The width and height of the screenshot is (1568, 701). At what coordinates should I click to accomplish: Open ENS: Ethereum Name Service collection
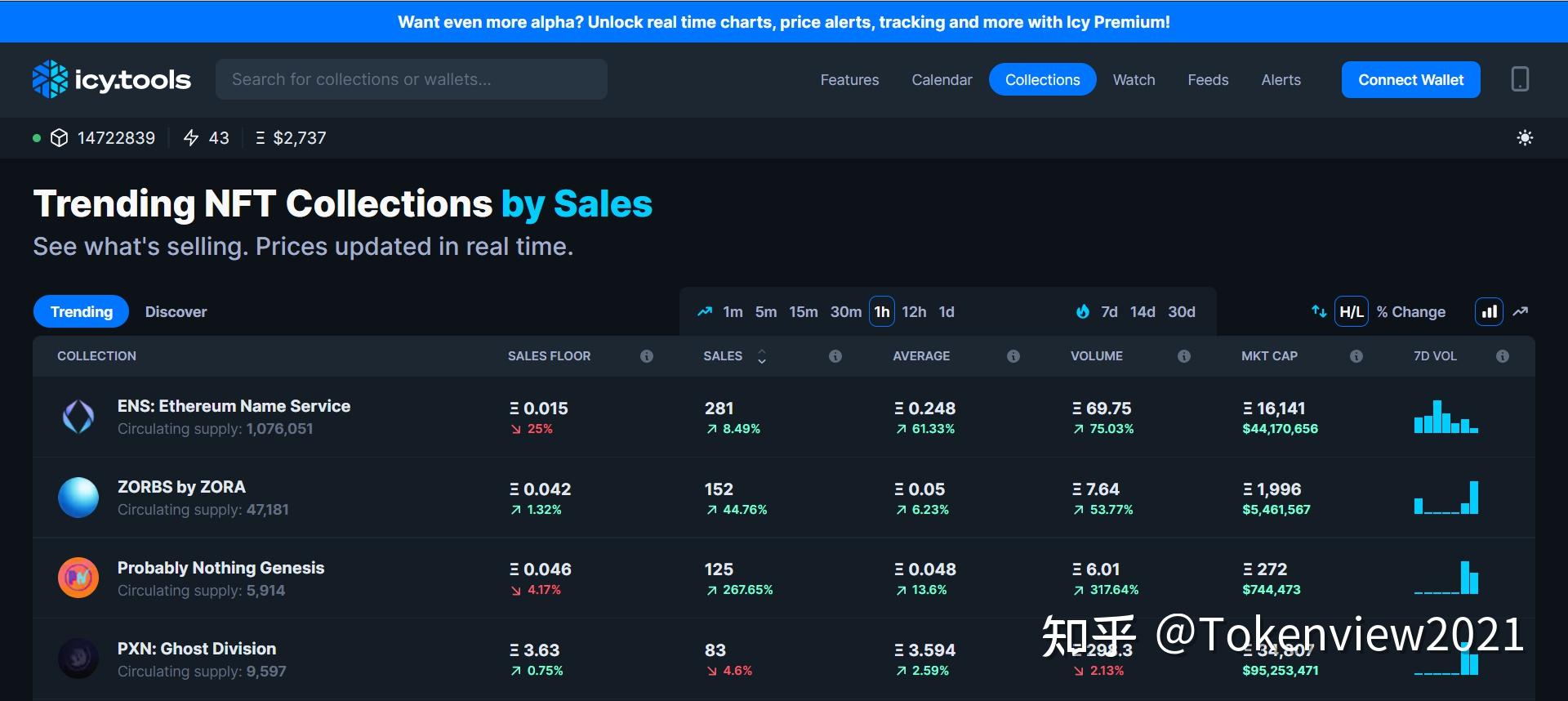point(234,406)
